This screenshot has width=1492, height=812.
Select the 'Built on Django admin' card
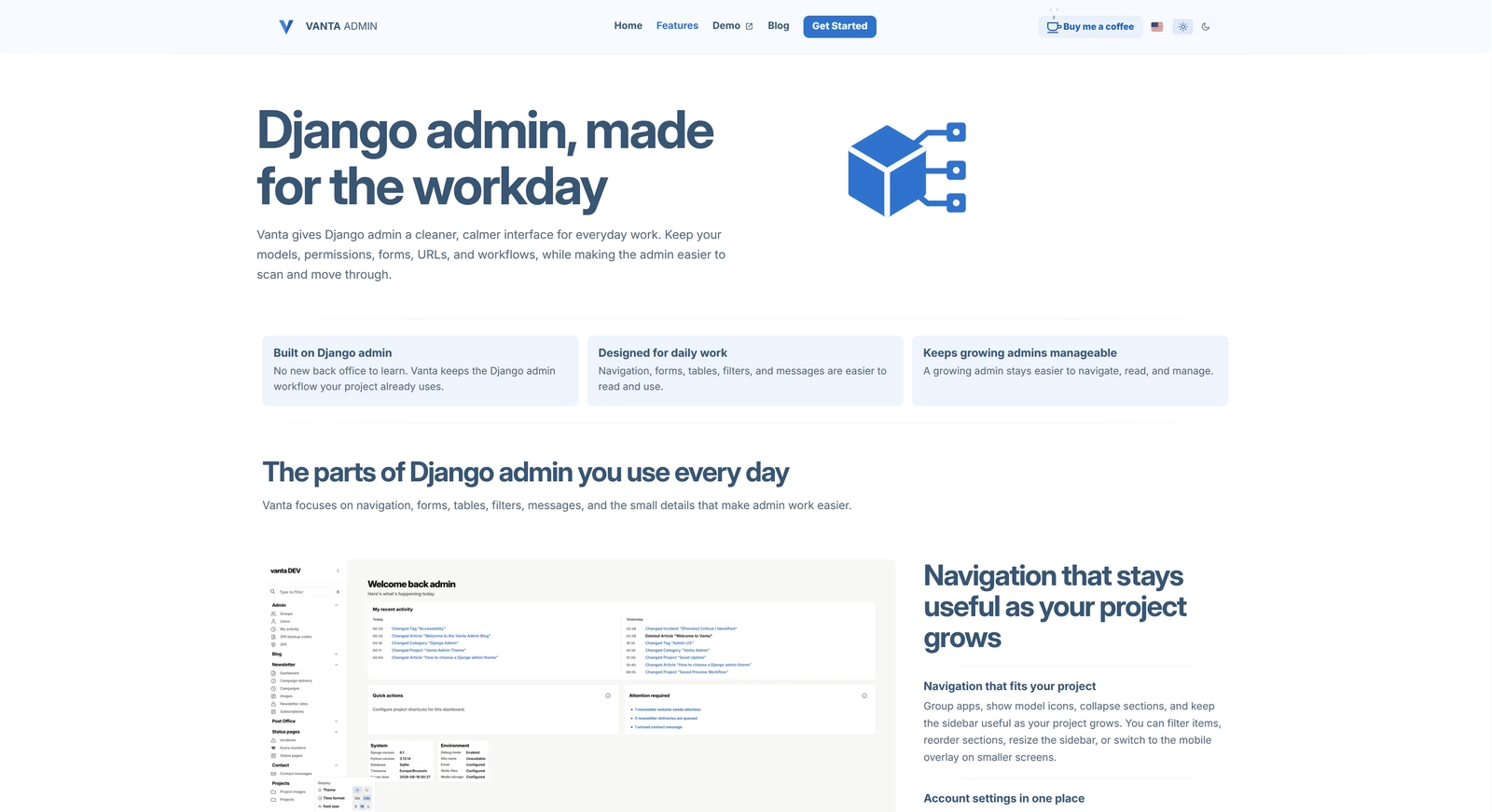420,370
